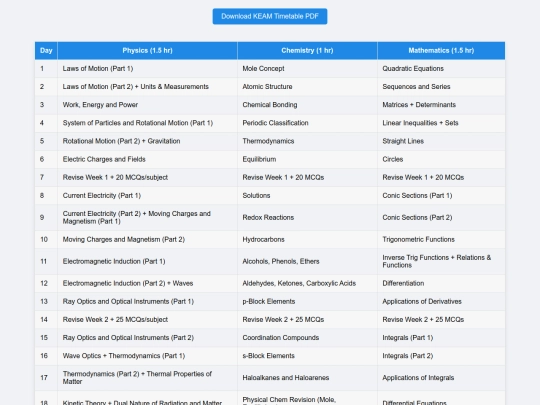The height and width of the screenshot is (405, 540).
Task: Click the Chemistry (1 hr) column header
Action: pos(307,51)
